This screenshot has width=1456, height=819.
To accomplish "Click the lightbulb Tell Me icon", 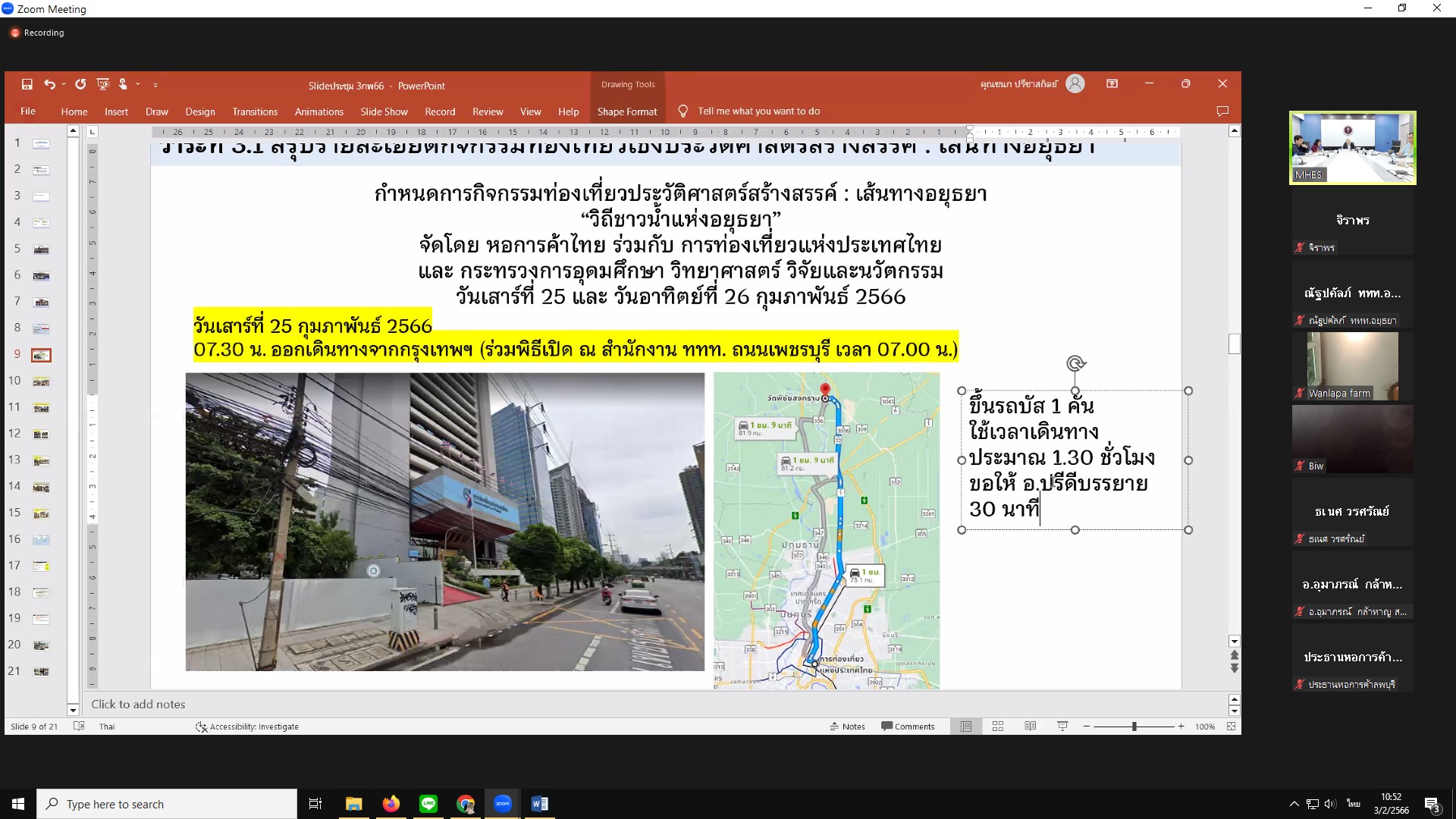I will [682, 111].
